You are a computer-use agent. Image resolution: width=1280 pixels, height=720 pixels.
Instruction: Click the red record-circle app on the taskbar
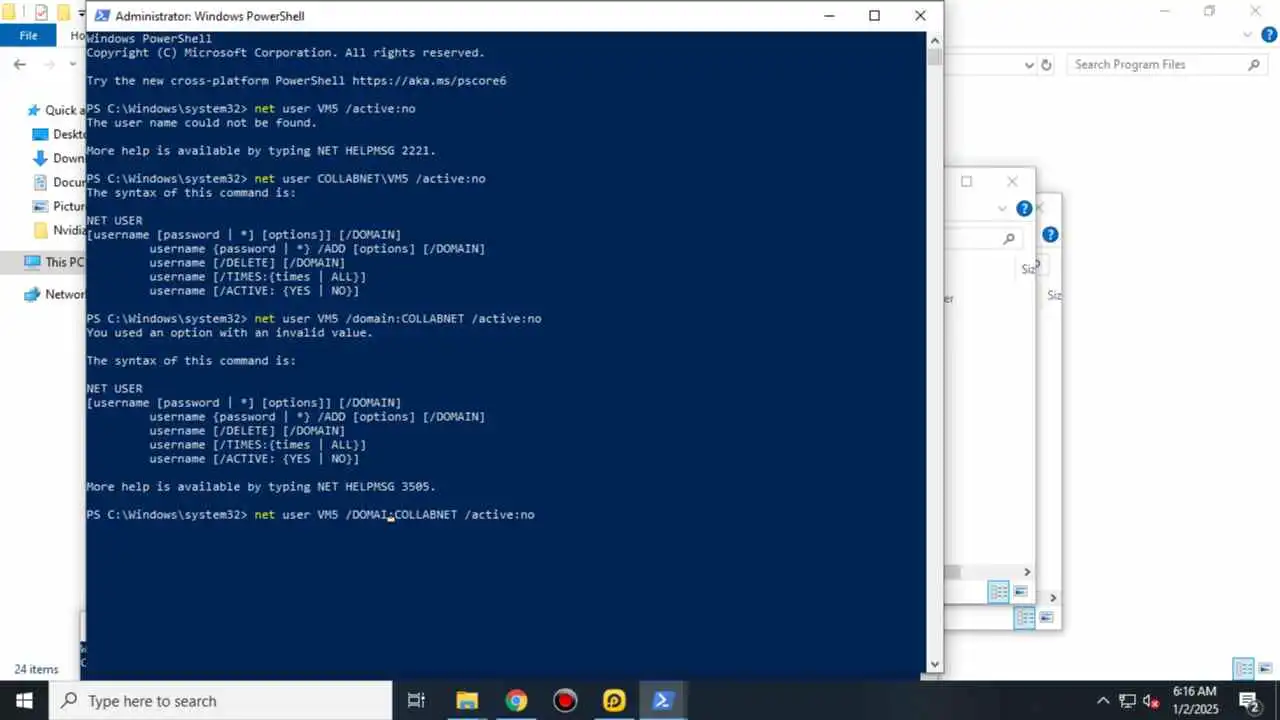565,701
